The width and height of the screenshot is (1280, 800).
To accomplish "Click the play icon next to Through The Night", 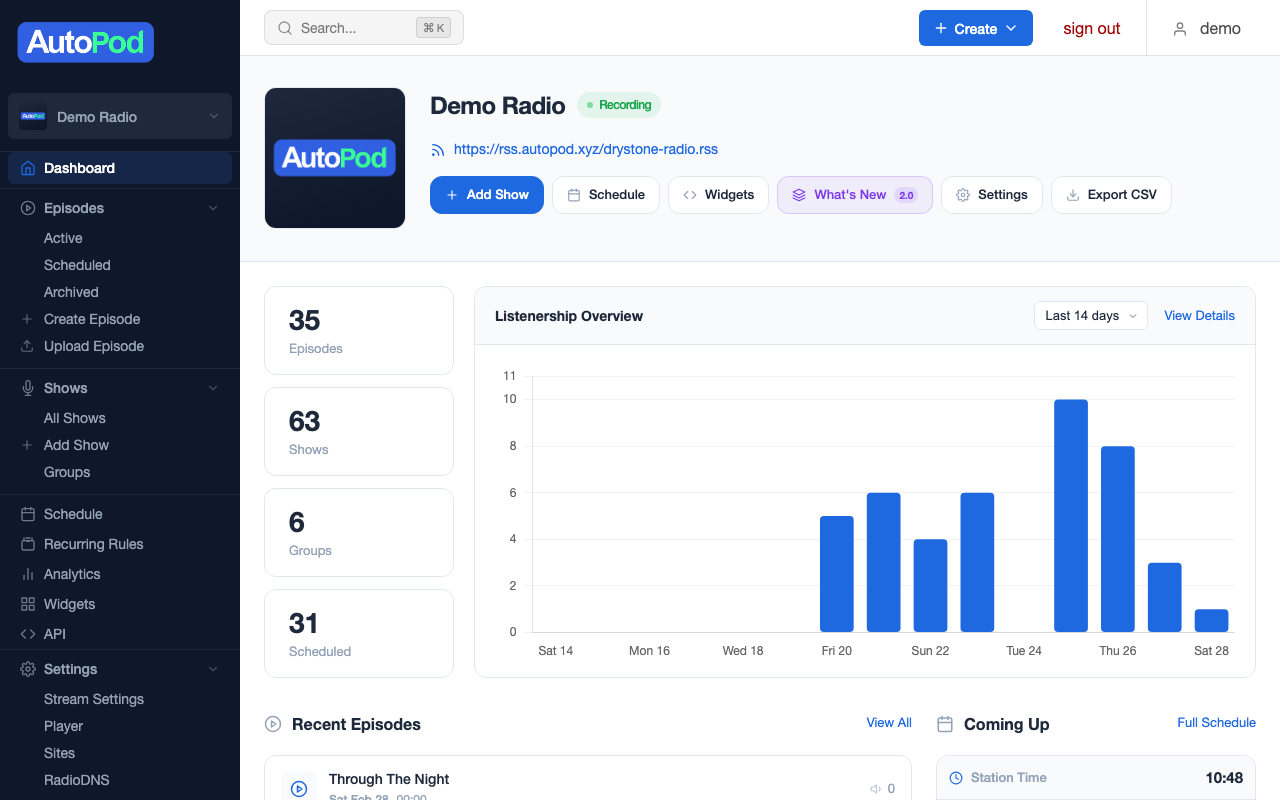I will click(x=299, y=788).
